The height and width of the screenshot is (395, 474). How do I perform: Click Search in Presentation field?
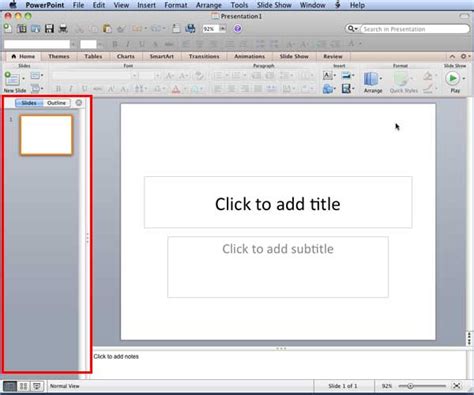pyautogui.click(x=415, y=29)
